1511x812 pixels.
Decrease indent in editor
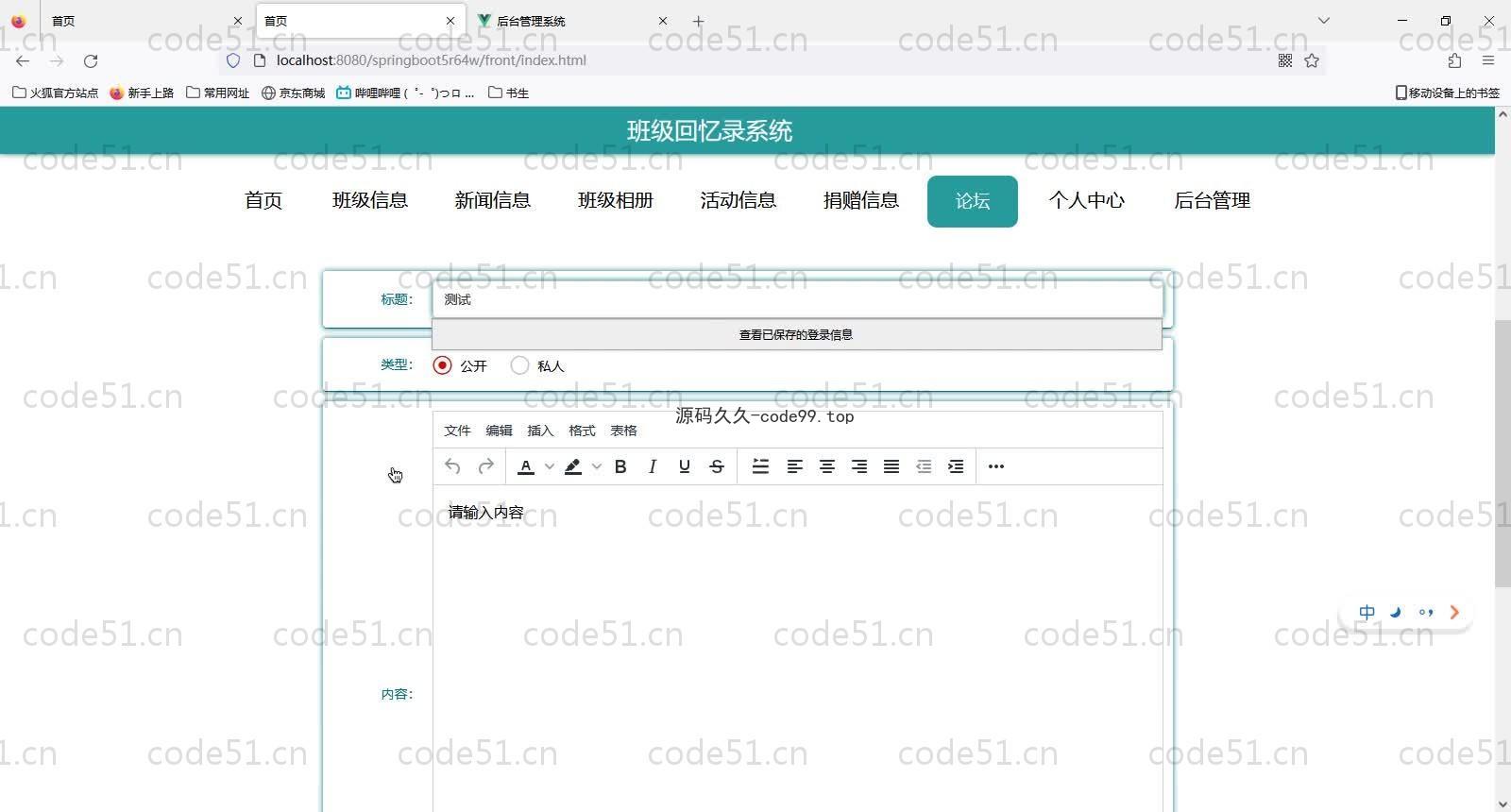(x=924, y=466)
